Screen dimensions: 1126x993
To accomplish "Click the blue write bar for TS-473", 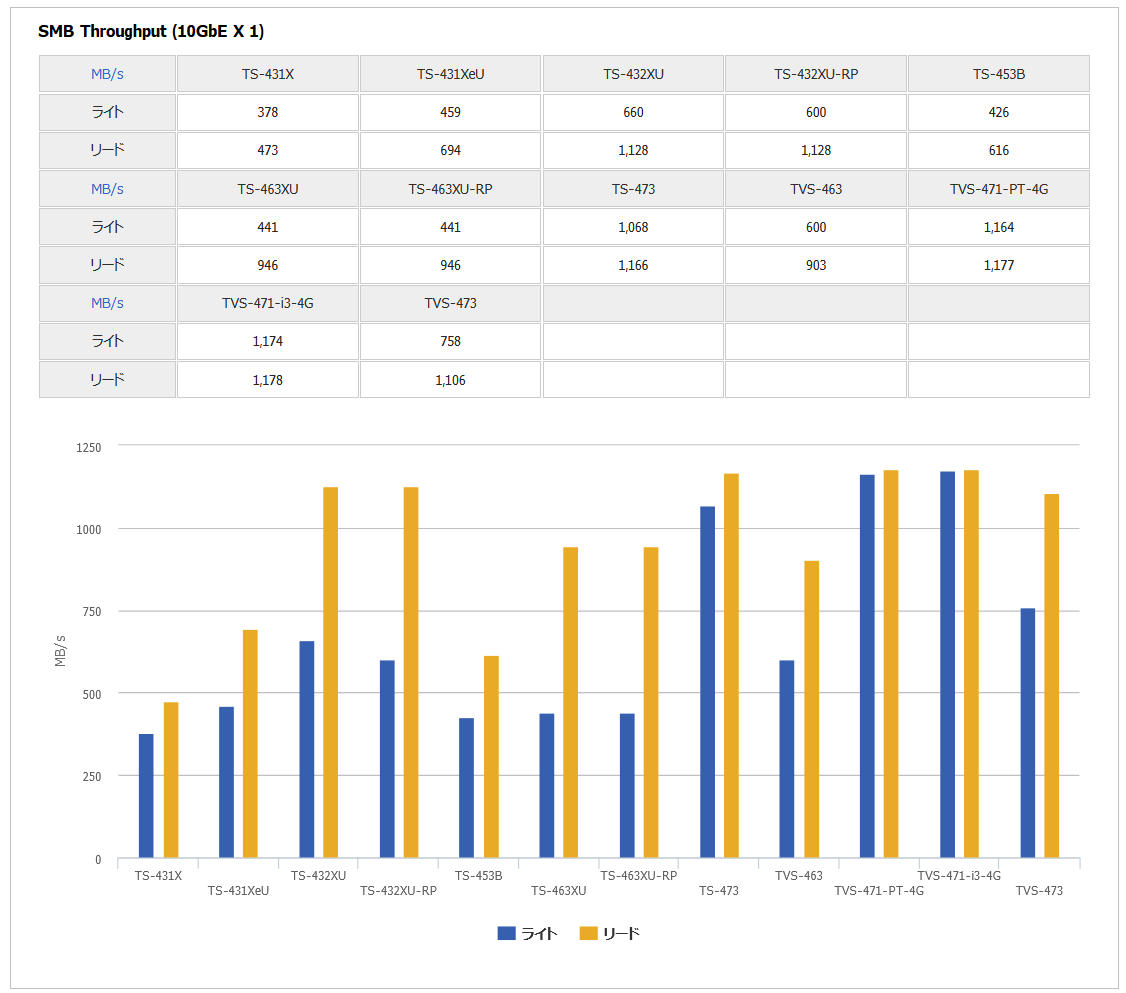I will pyautogui.click(x=707, y=682).
